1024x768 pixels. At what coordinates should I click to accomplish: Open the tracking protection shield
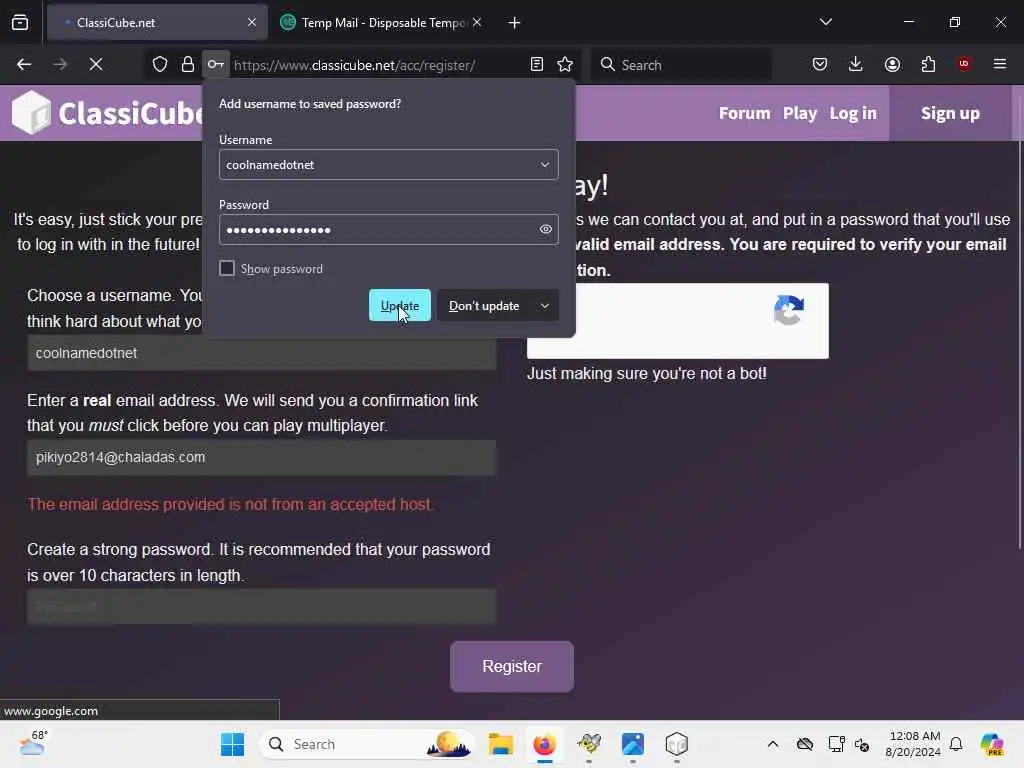click(160, 64)
